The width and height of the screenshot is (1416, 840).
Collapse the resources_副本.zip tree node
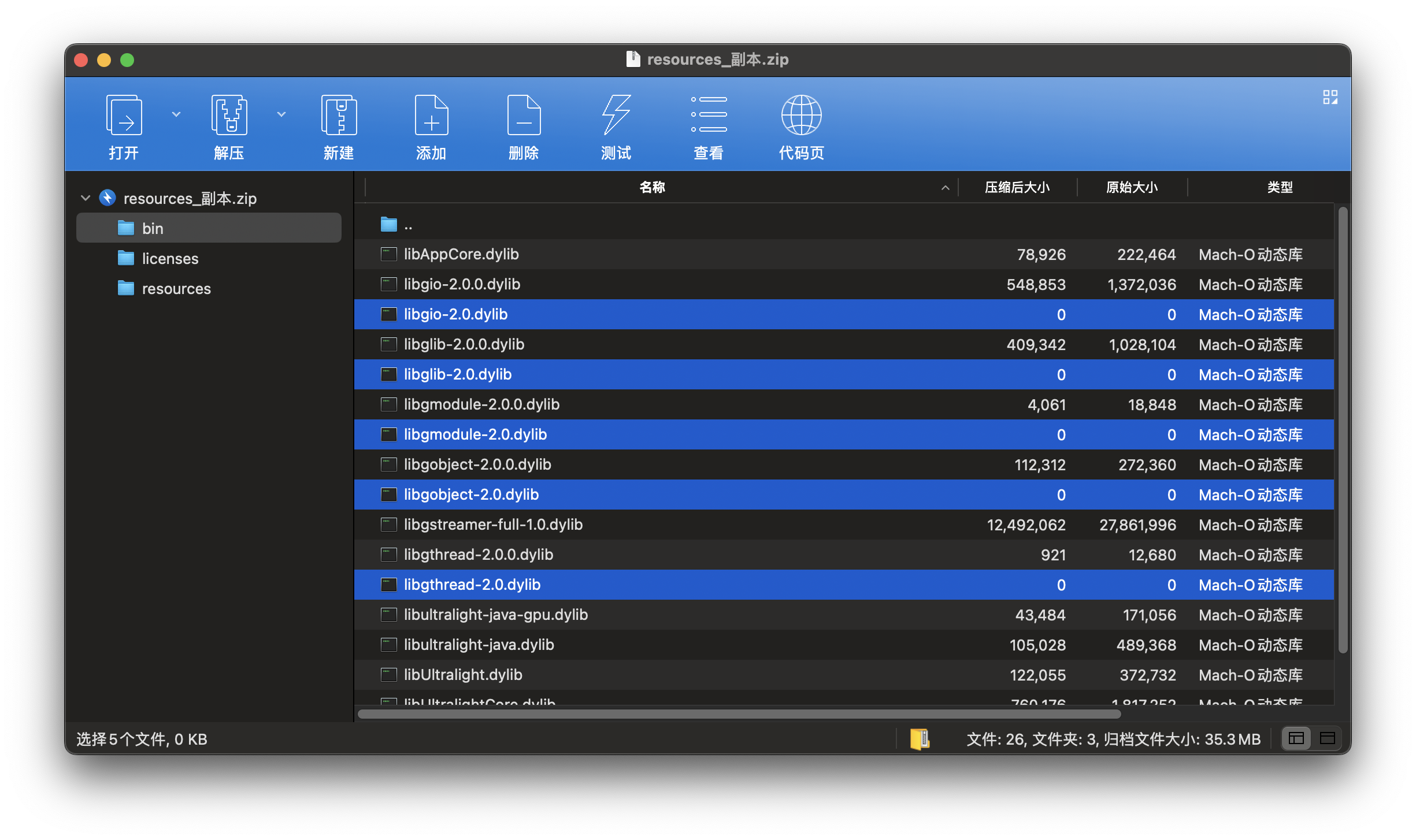[85, 198]
